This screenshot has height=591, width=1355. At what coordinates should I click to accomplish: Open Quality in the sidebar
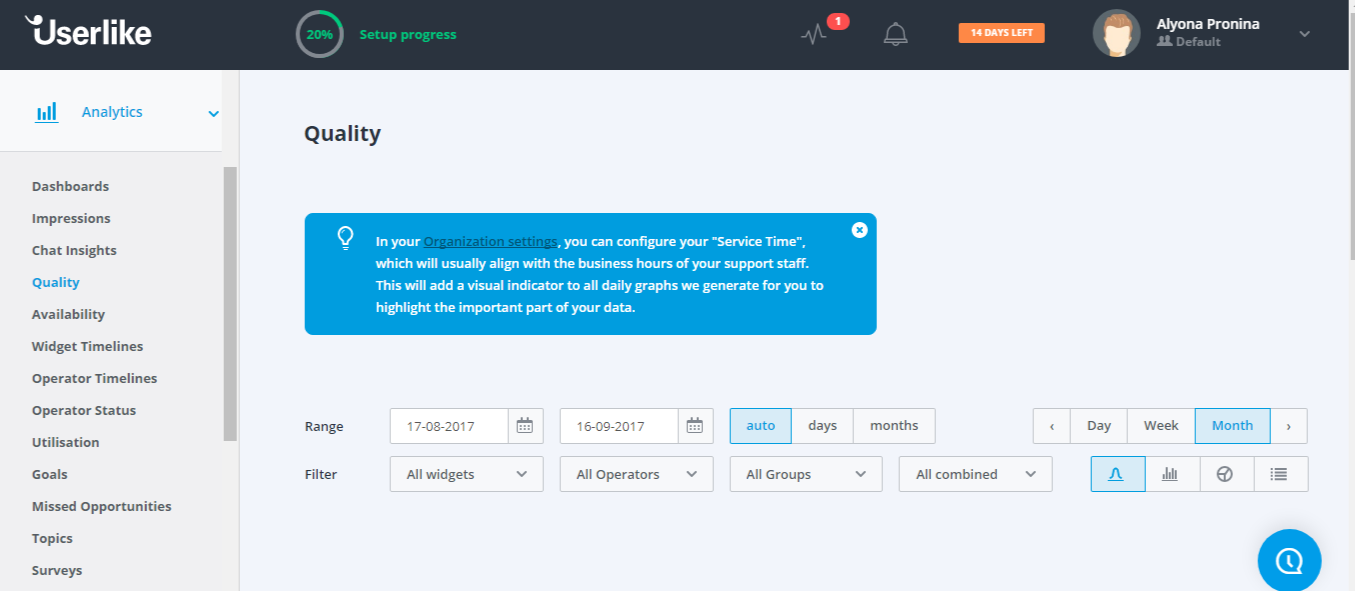[x=56, y=283]
